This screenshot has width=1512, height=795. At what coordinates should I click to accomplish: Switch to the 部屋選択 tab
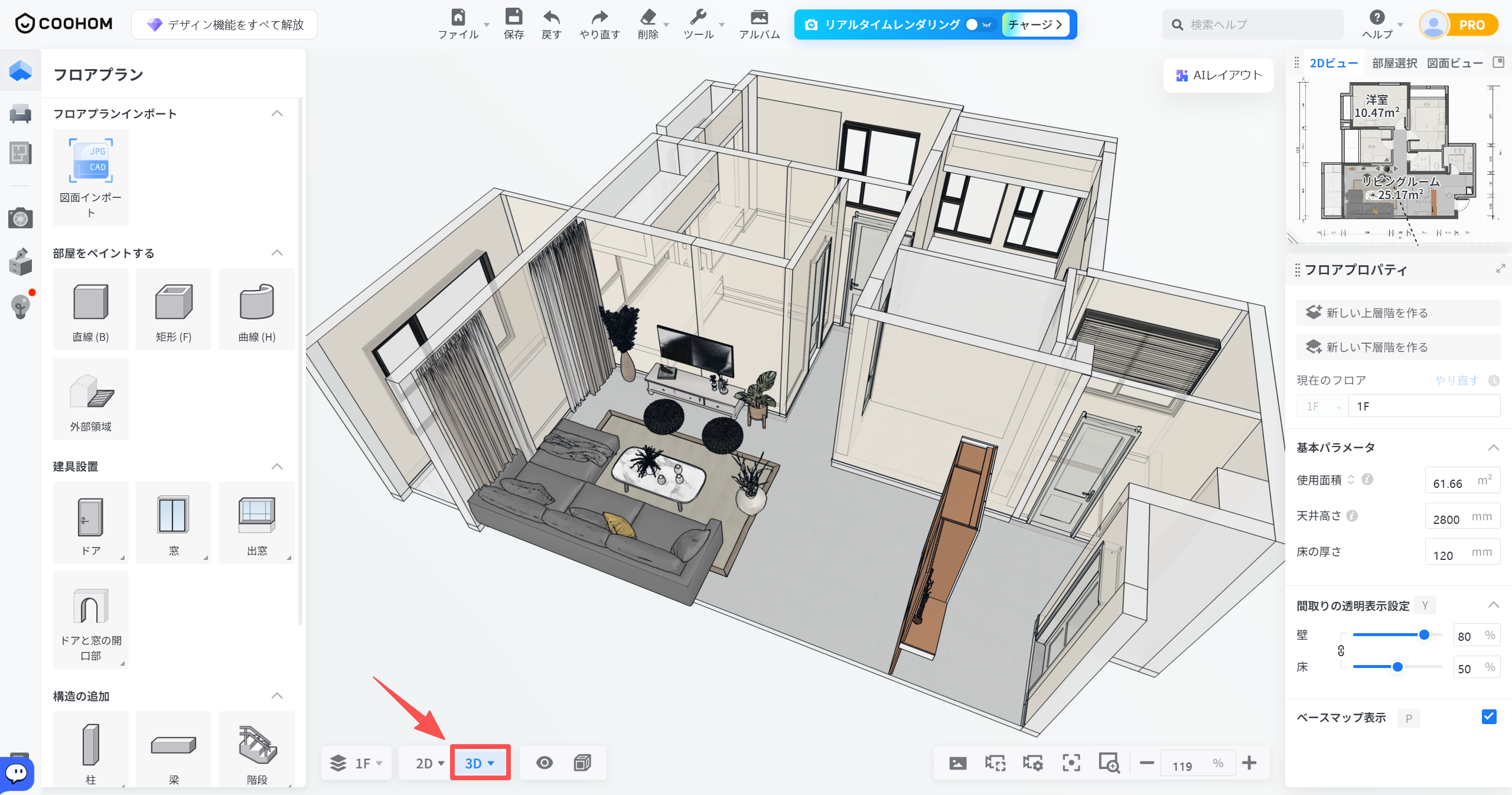[1394, 63]
